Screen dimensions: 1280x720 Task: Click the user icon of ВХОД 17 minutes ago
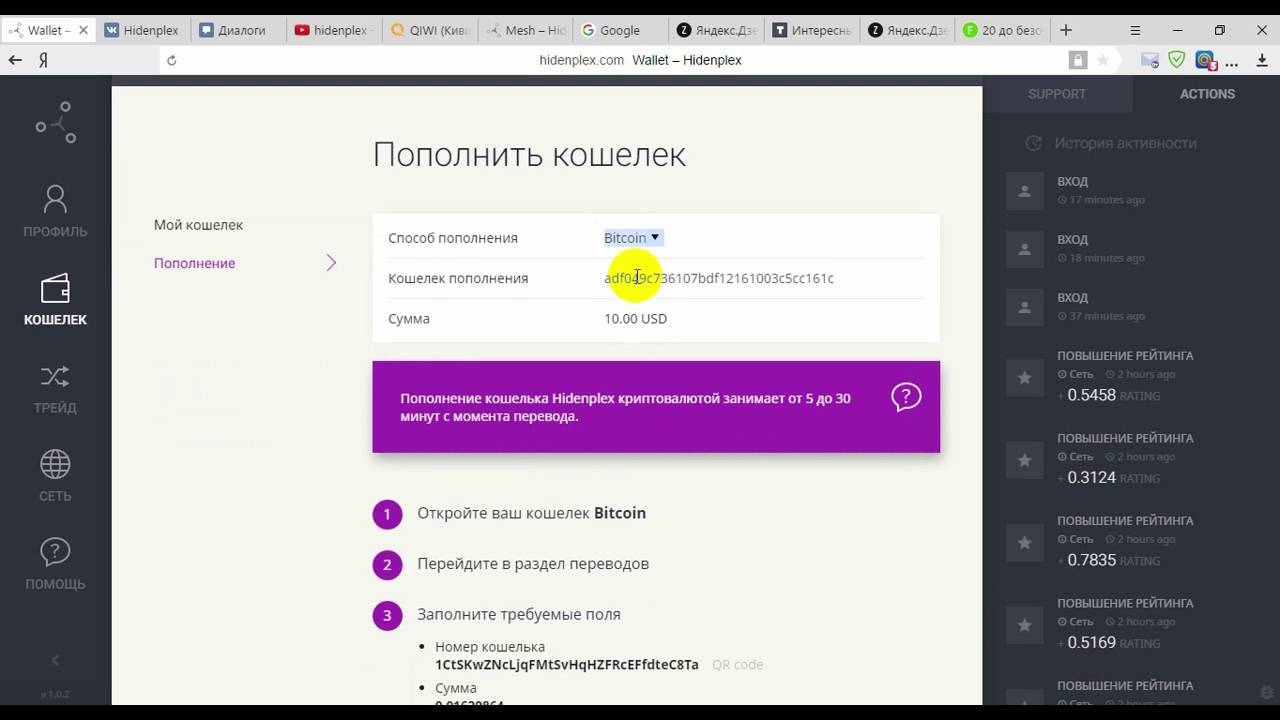click(1024, 190)
